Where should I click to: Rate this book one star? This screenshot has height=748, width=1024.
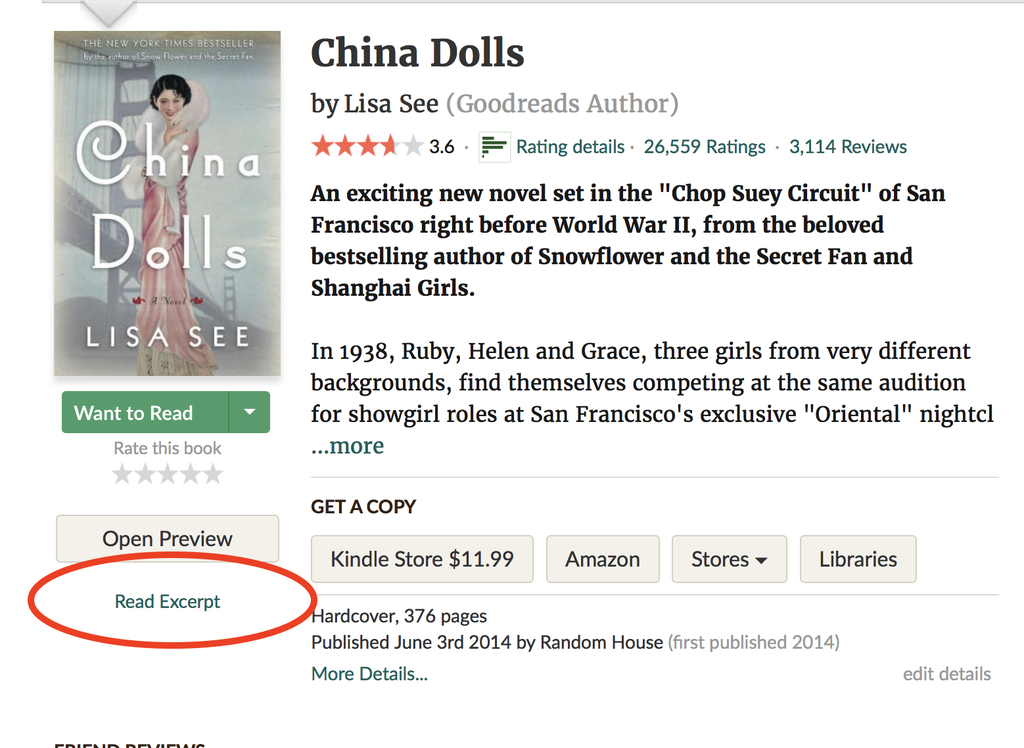(x=122, y=474)
